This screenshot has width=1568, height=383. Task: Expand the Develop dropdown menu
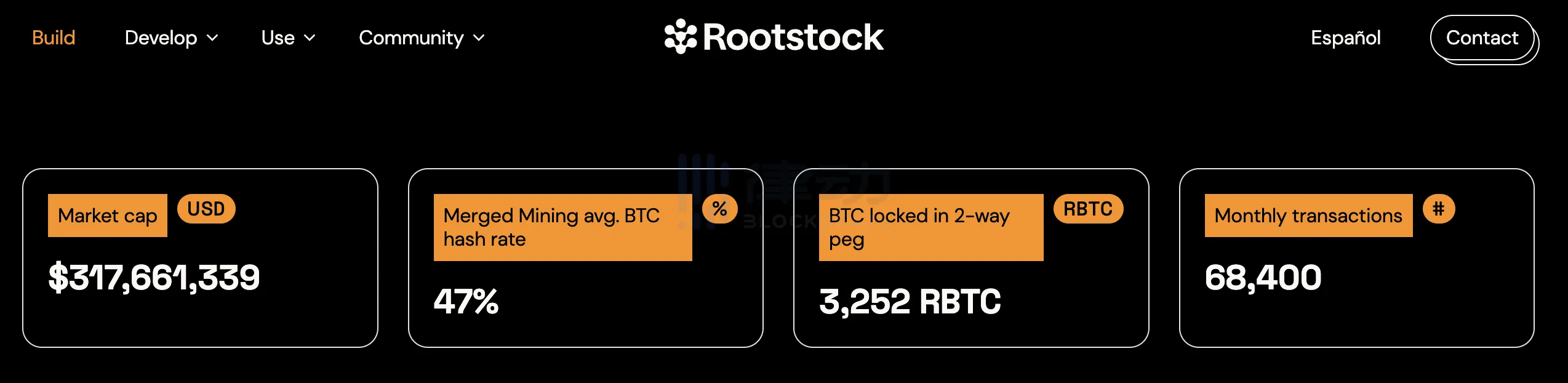tap(171, 38)
